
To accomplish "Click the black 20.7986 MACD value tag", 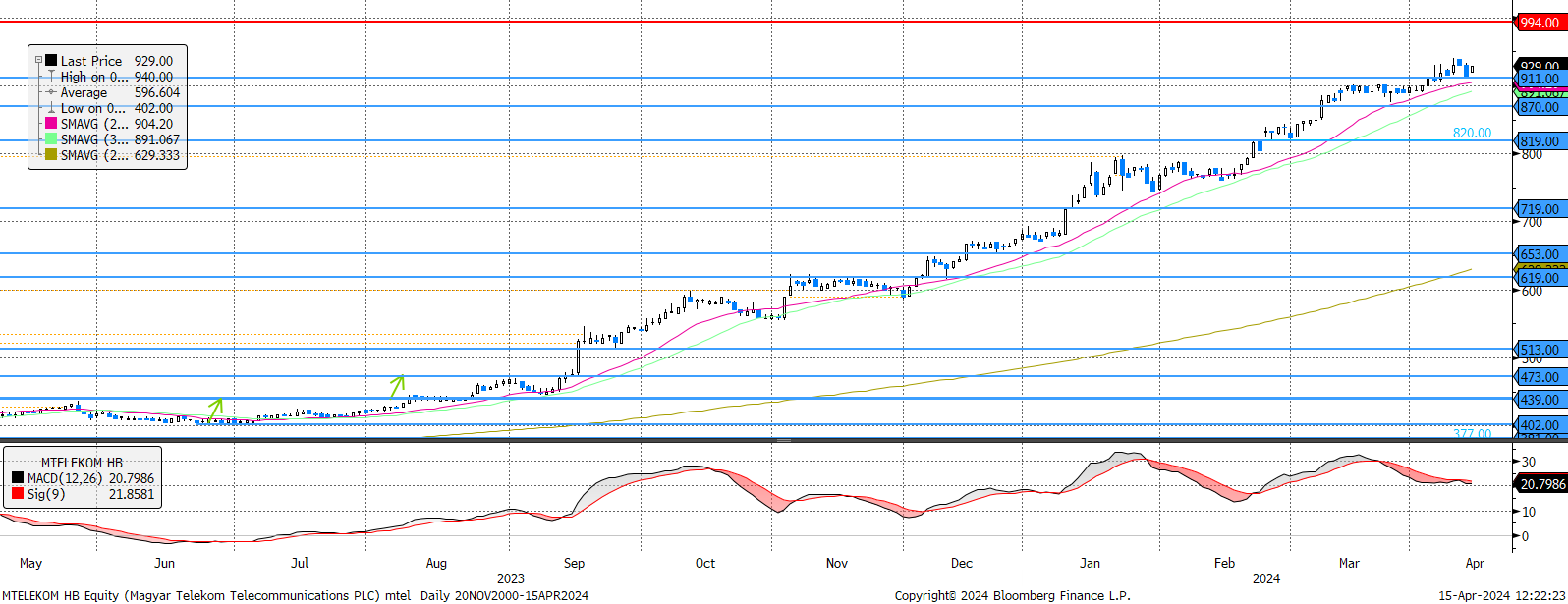I will (x=1541, y=484).
